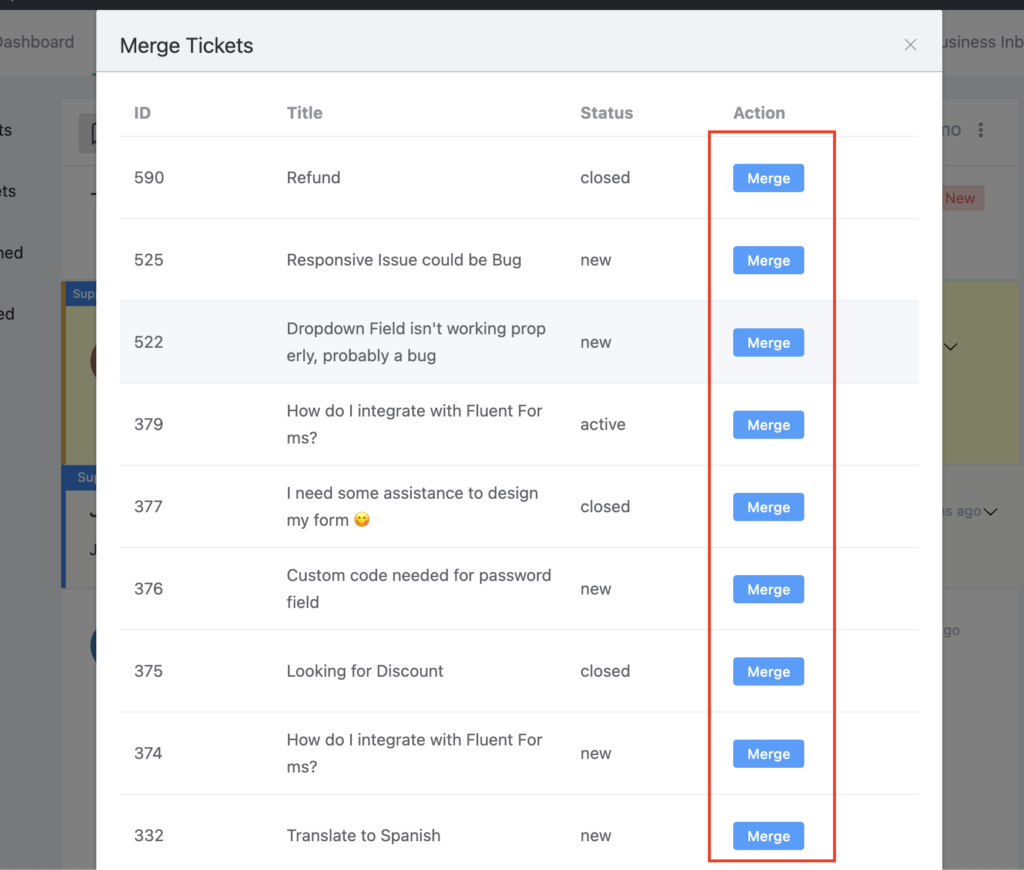Image resolution: width=1024 pixels, height=870 pixels.
Task: Click the 'closed' status of ticket 590
Action: point(605,178)
